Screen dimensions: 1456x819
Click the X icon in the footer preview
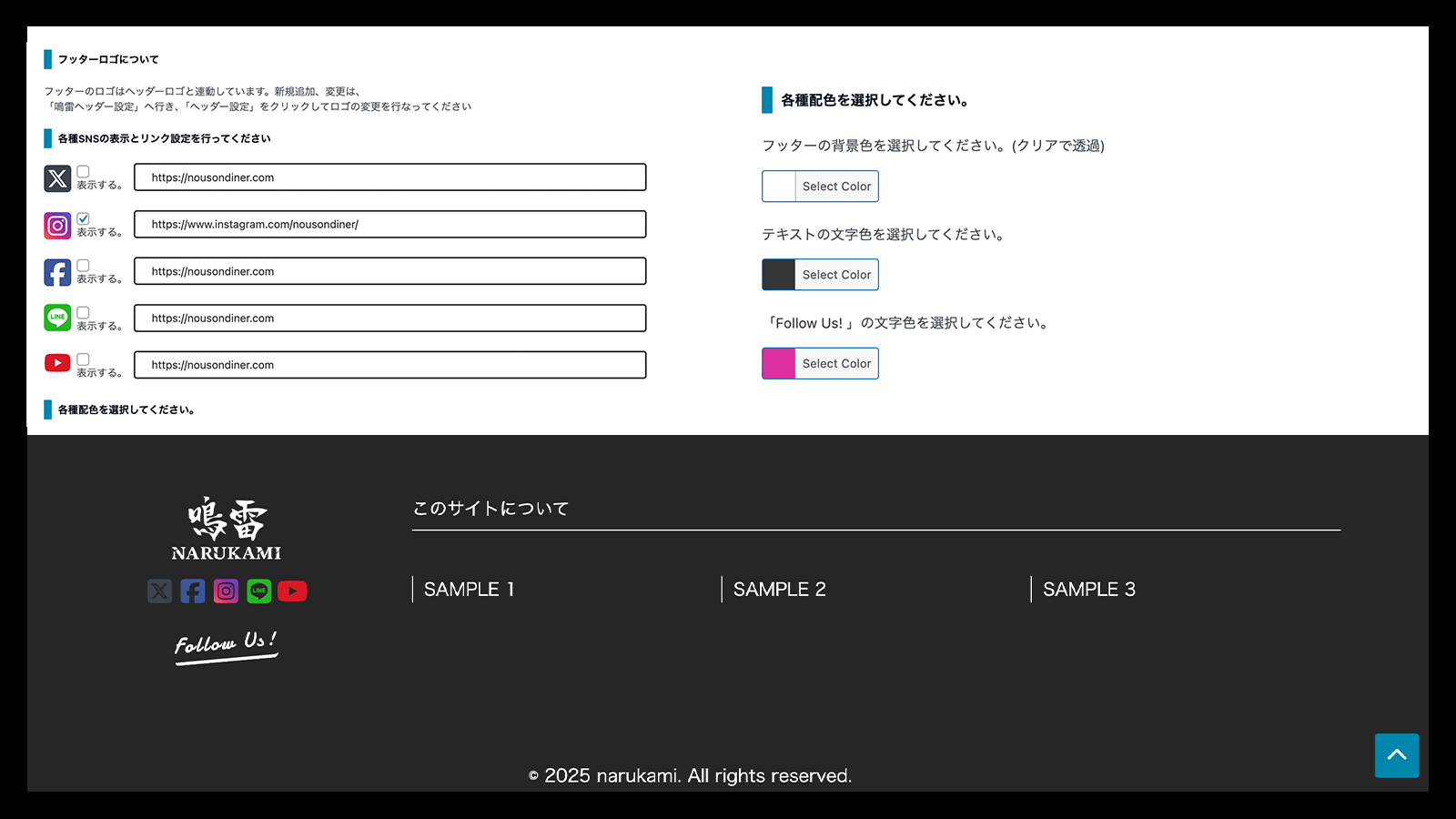click(x=159, y=591)
